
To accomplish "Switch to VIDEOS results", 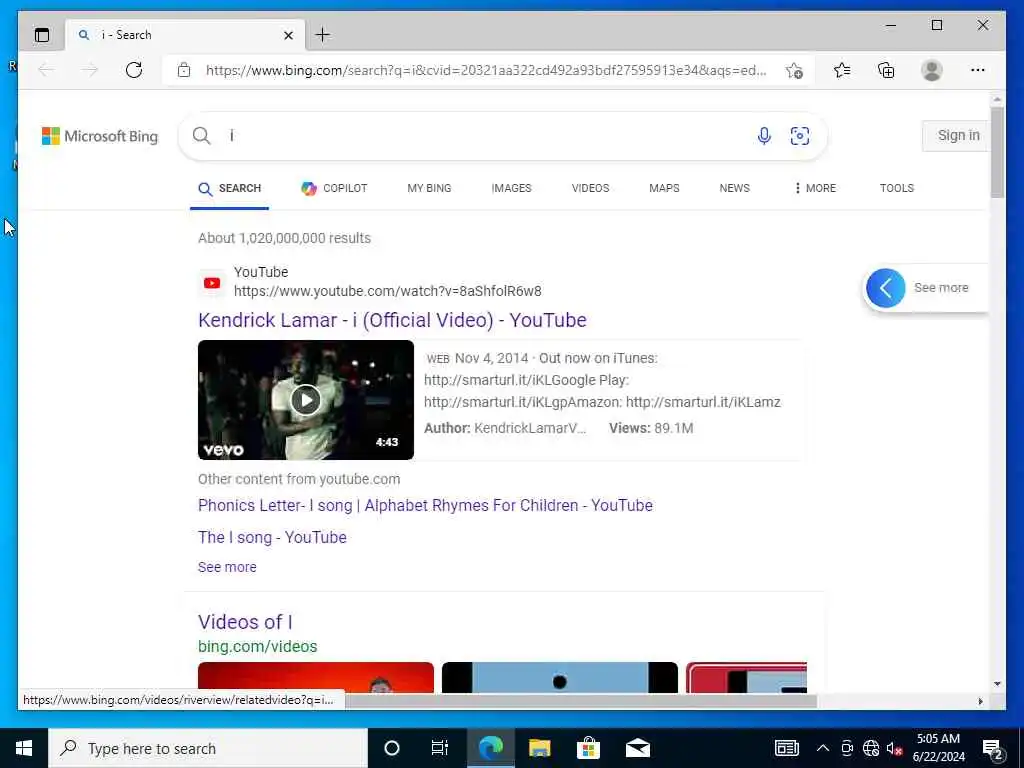I will point(590,188).
